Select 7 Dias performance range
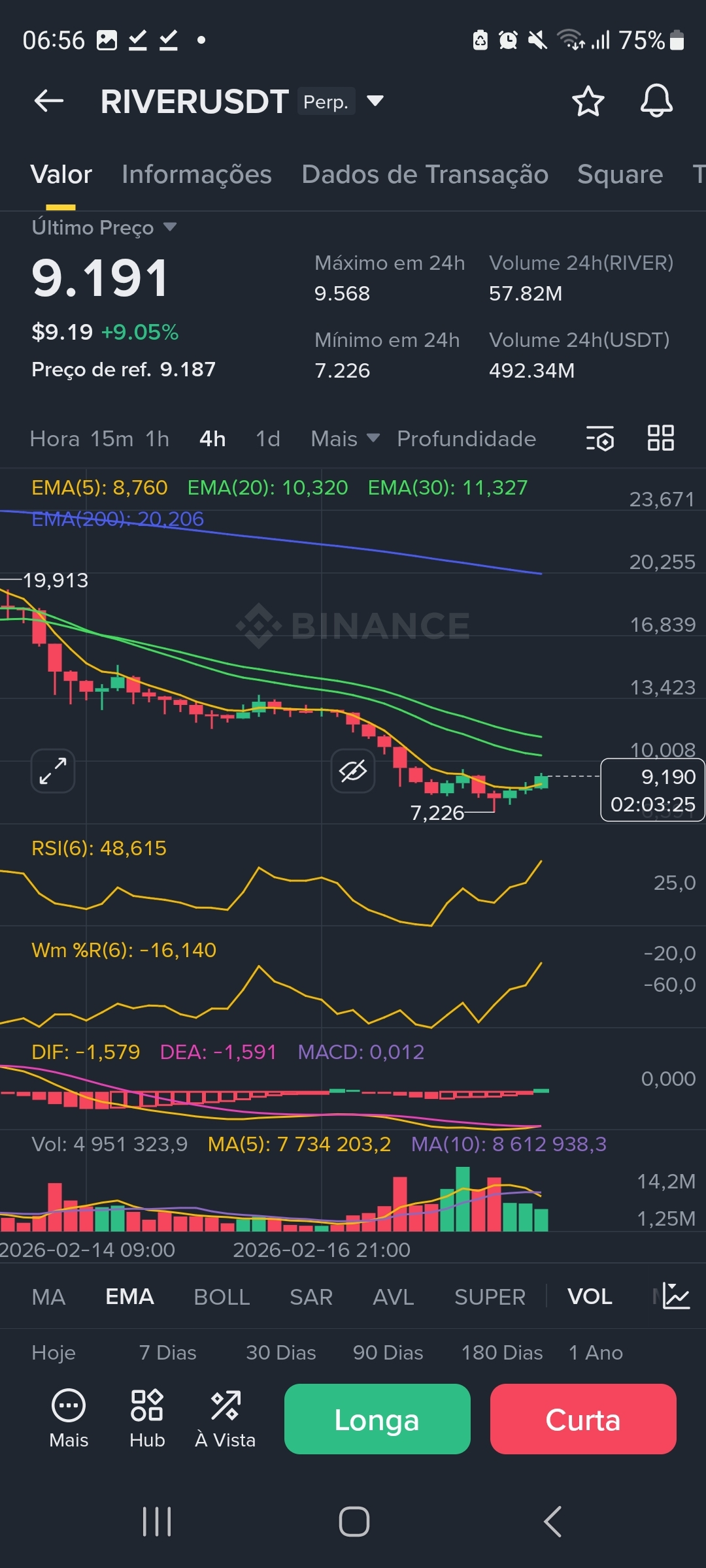This screenshot has height=1568, width=706. tap(168, 1352)
